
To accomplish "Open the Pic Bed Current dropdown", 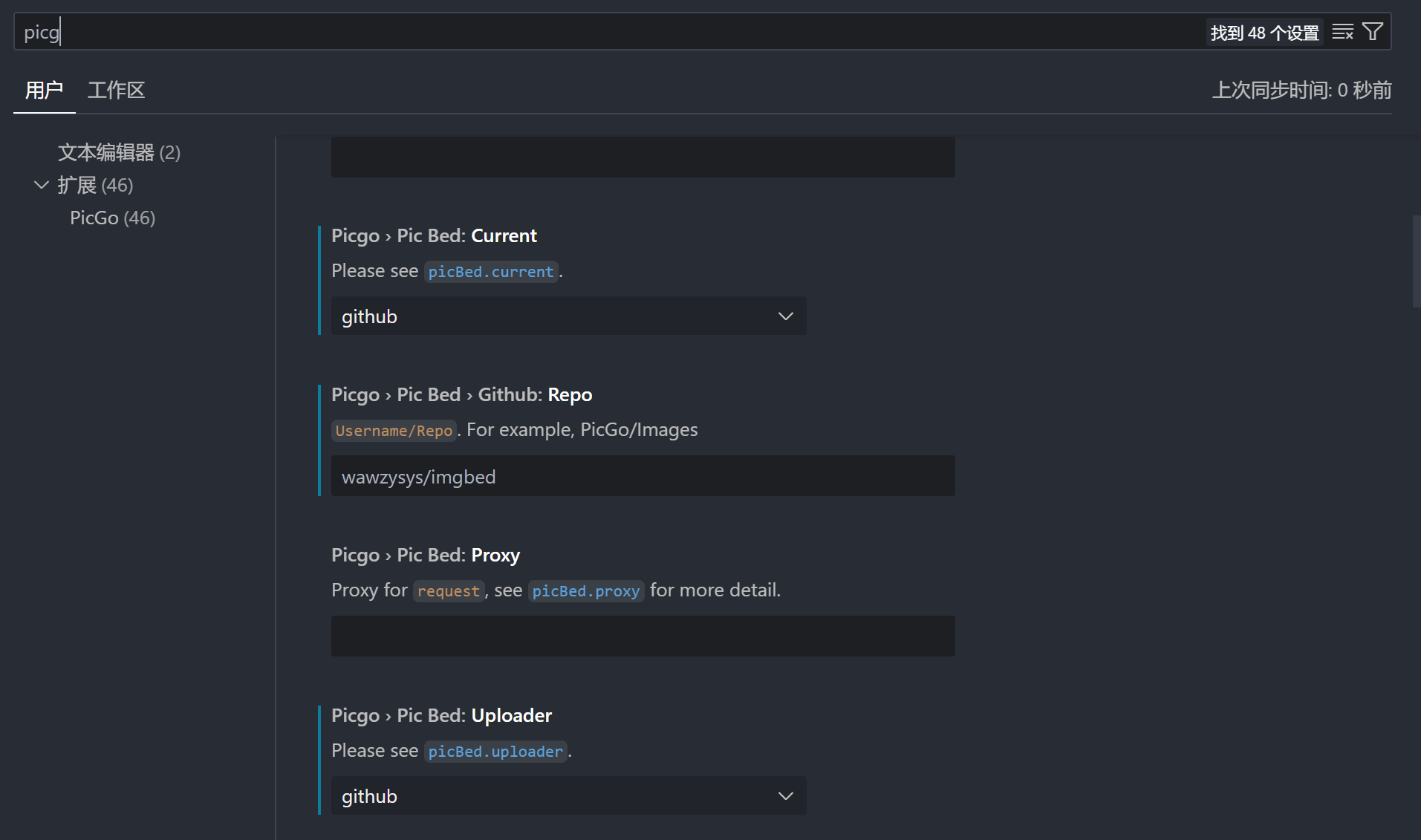I will click(568, 316).
